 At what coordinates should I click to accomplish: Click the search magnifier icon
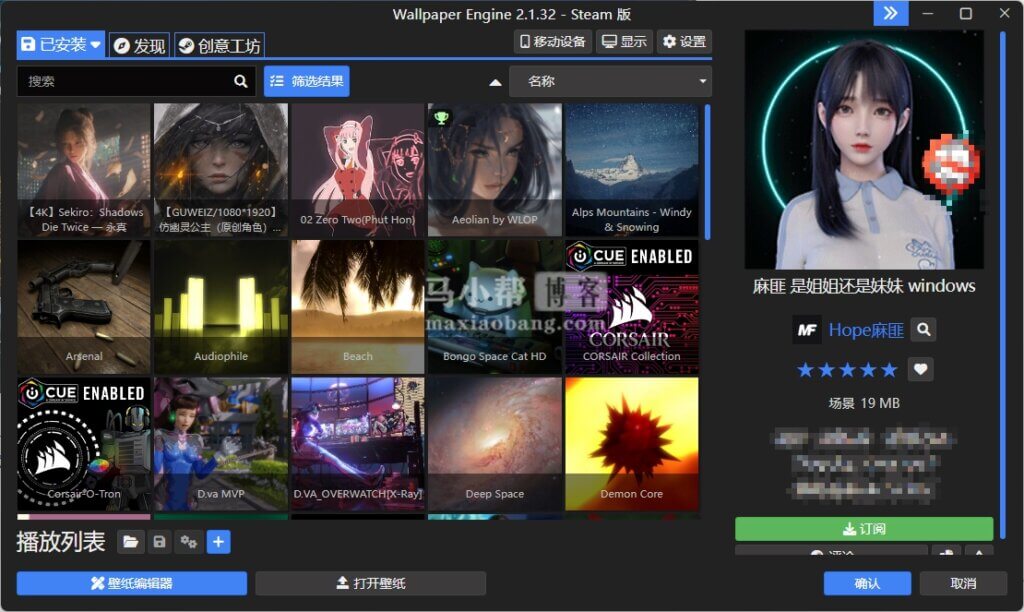240,81
